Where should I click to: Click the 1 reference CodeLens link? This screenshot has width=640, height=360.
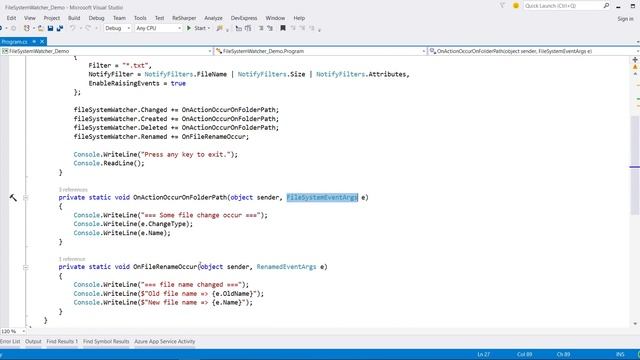point(72,259)
